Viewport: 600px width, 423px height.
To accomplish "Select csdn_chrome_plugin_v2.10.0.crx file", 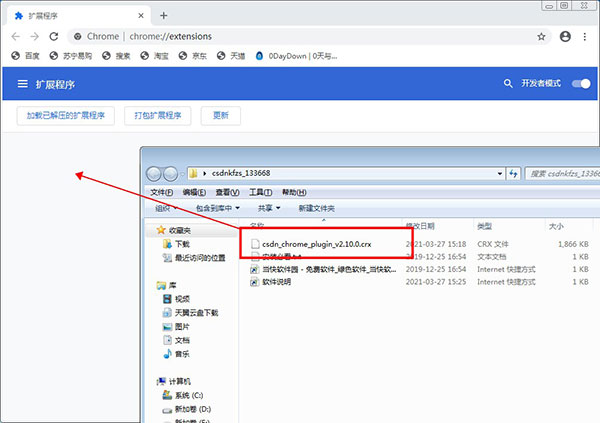I will 311,244.
